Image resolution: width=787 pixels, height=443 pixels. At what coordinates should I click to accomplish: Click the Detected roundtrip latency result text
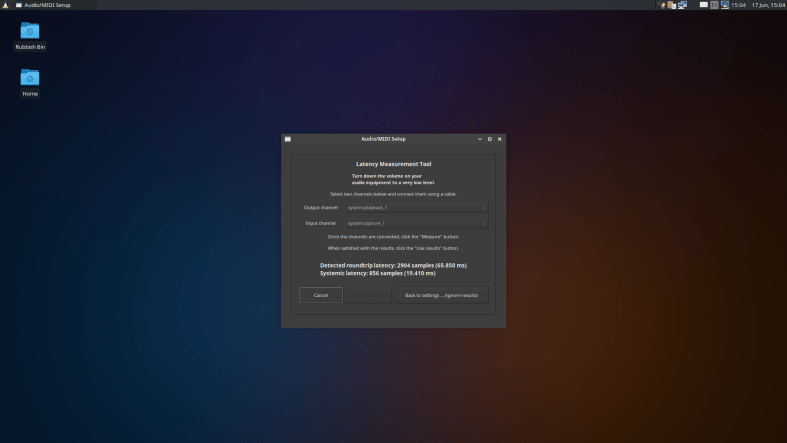[x=394, y=265]
